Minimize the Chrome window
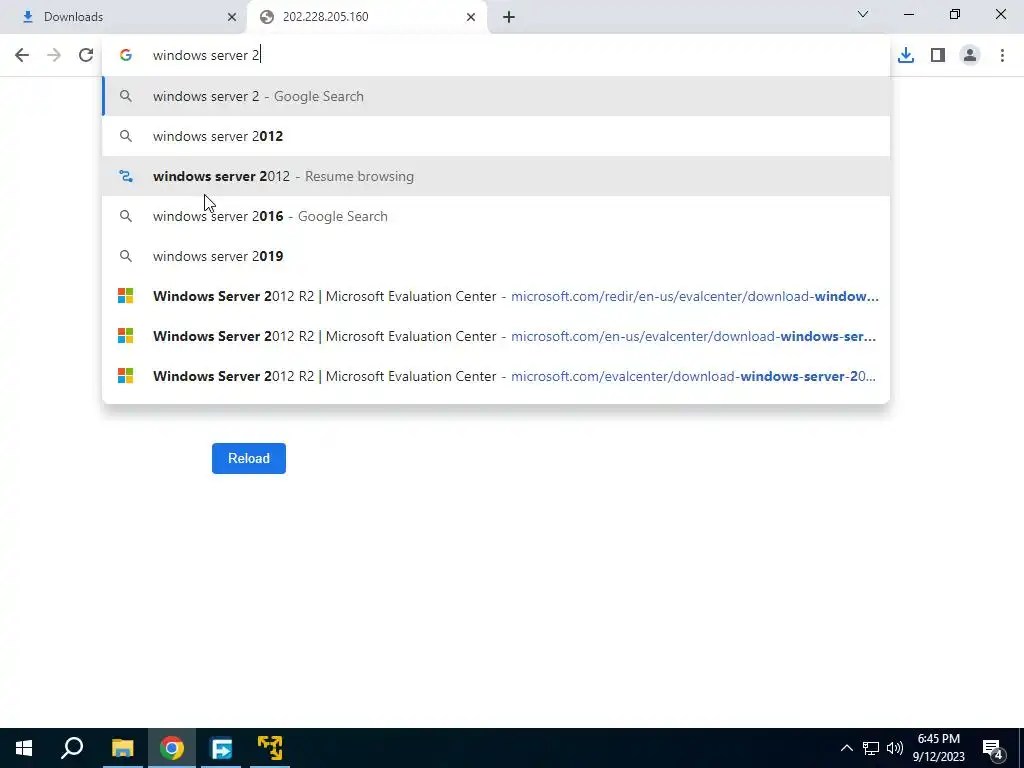Screen dimensions: 1024x768 point(909,14)
